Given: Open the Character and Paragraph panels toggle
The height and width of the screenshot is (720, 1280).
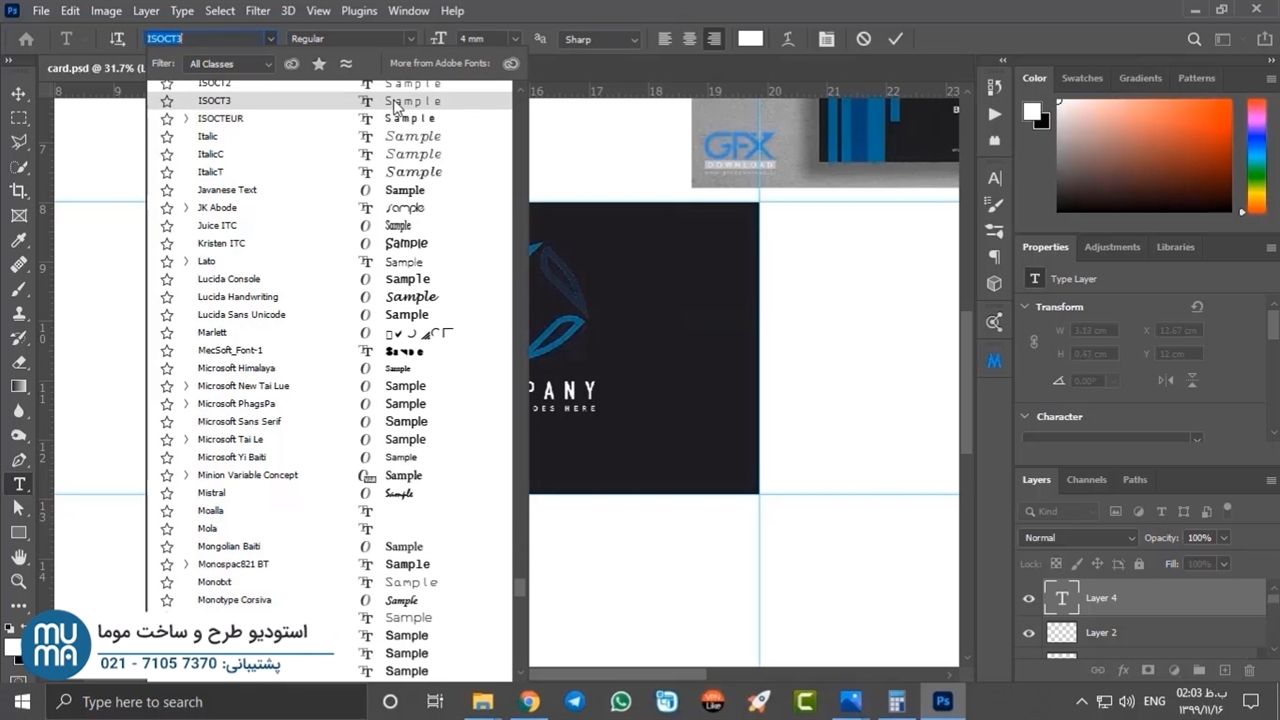Looking at the screenshot, I should 826,39.
